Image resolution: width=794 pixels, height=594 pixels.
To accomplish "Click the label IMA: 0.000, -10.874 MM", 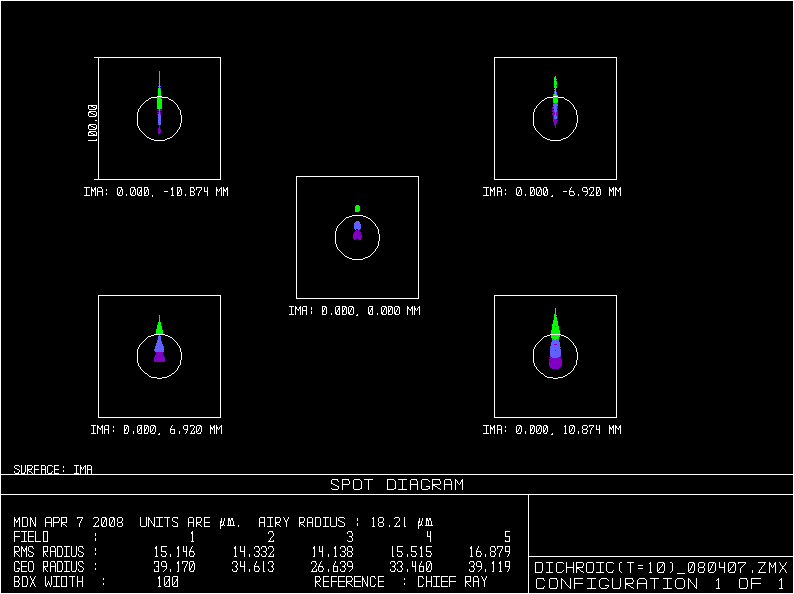I will coord(156,192).
